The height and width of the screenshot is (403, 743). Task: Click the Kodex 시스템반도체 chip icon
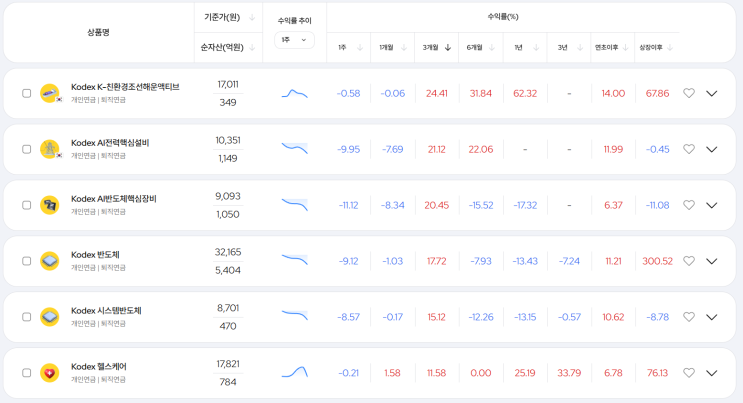[50, 317]
